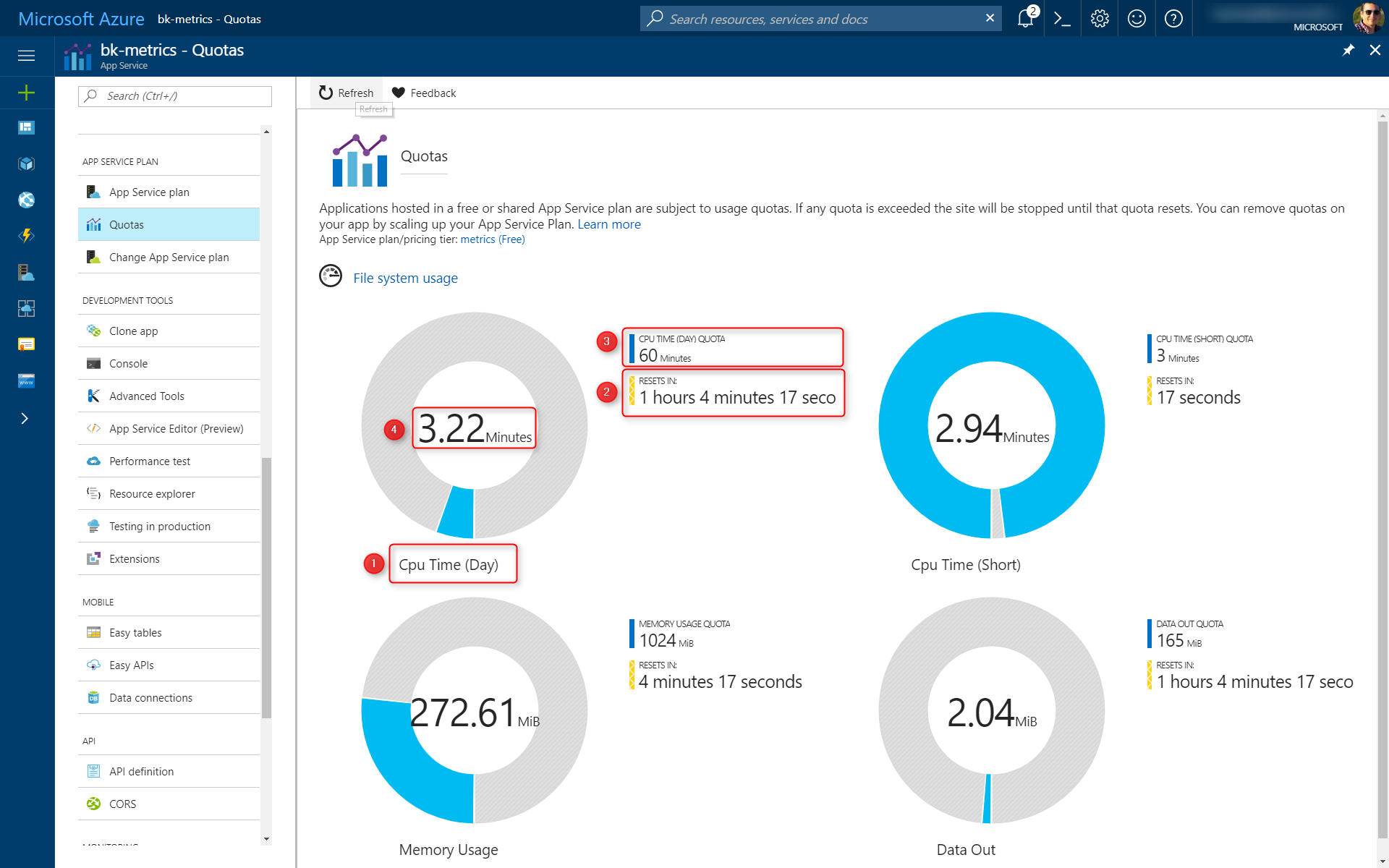This screenshot has width=1389, height=868.
Task: Click the App Service plan icon
Action: tap(92, 192)
